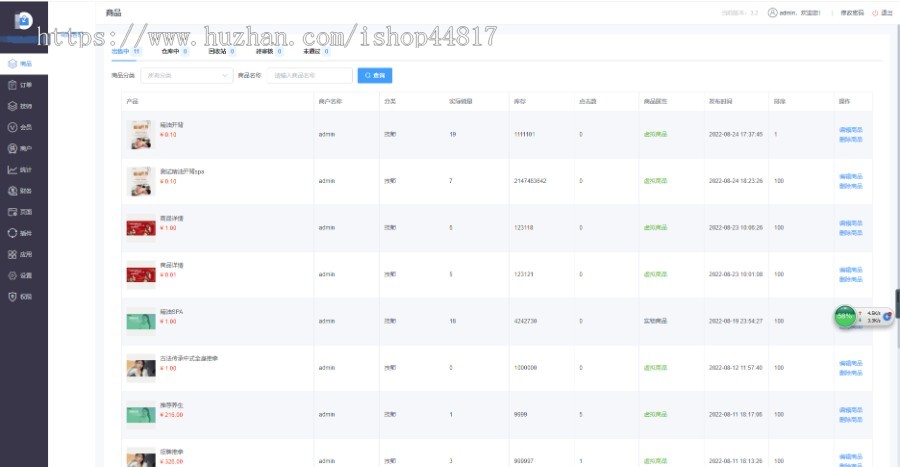Click the 库存 column header
Screen dimensions: 900x467
click(x=519, y=101)
